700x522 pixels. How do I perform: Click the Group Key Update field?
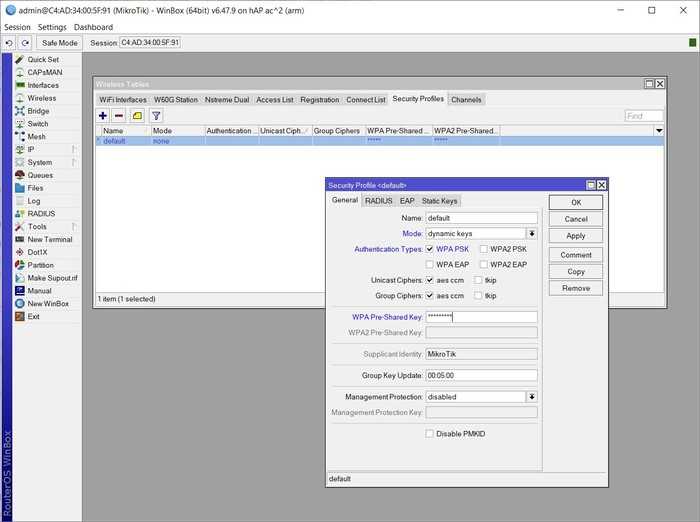[481, 376]
